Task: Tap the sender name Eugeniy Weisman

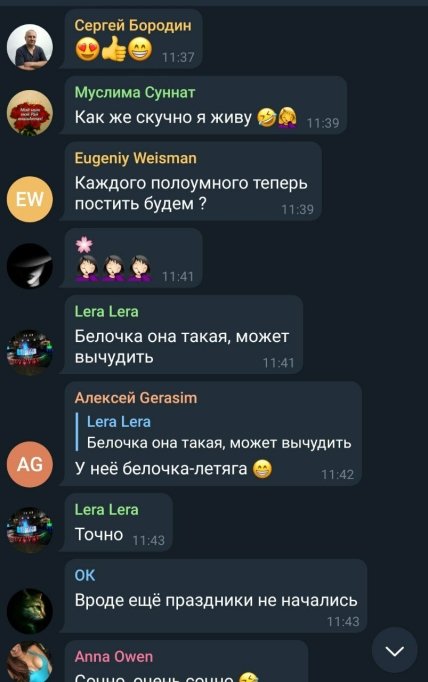Action: tap(135, 158)
